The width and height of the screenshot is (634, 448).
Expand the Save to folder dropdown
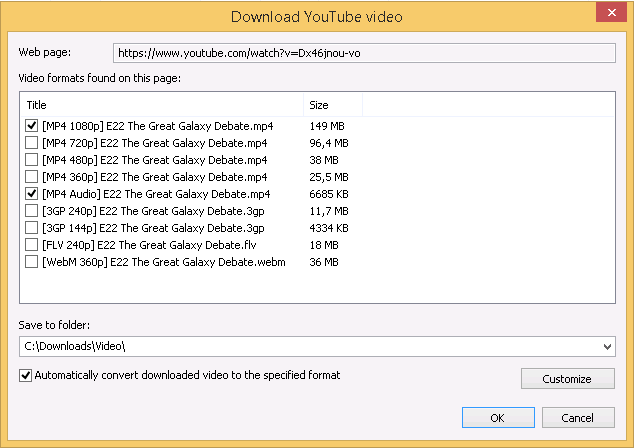pos(608,346)
